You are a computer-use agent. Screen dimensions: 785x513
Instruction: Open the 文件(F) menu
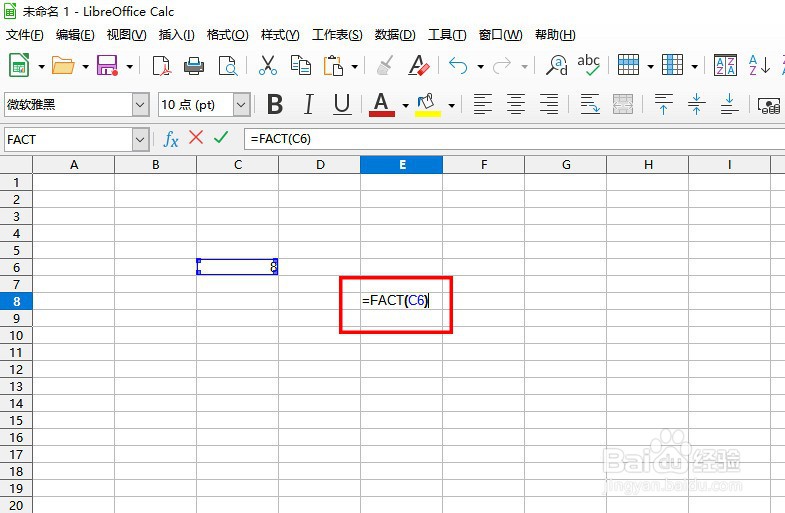coord(25,35)
